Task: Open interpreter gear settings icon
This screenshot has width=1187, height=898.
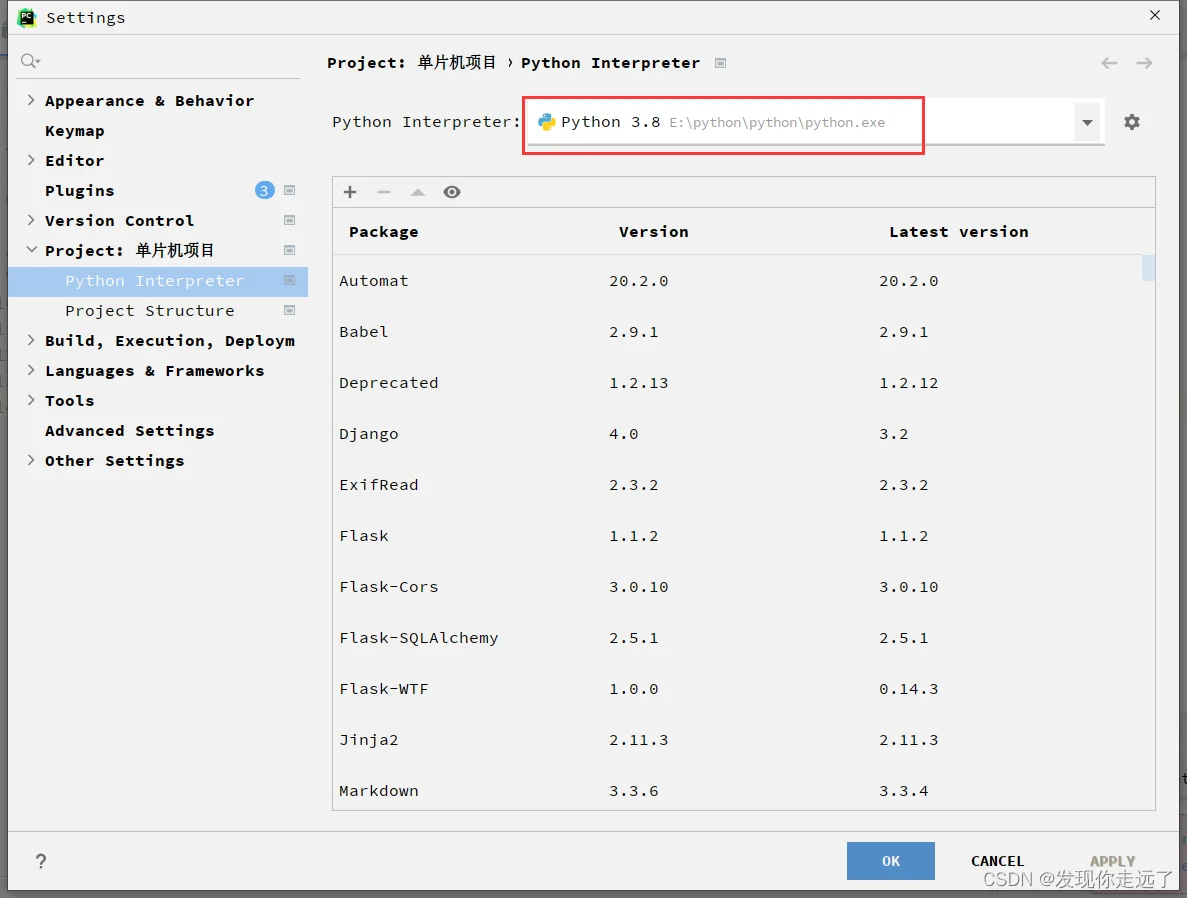Action: point(1132,122)
